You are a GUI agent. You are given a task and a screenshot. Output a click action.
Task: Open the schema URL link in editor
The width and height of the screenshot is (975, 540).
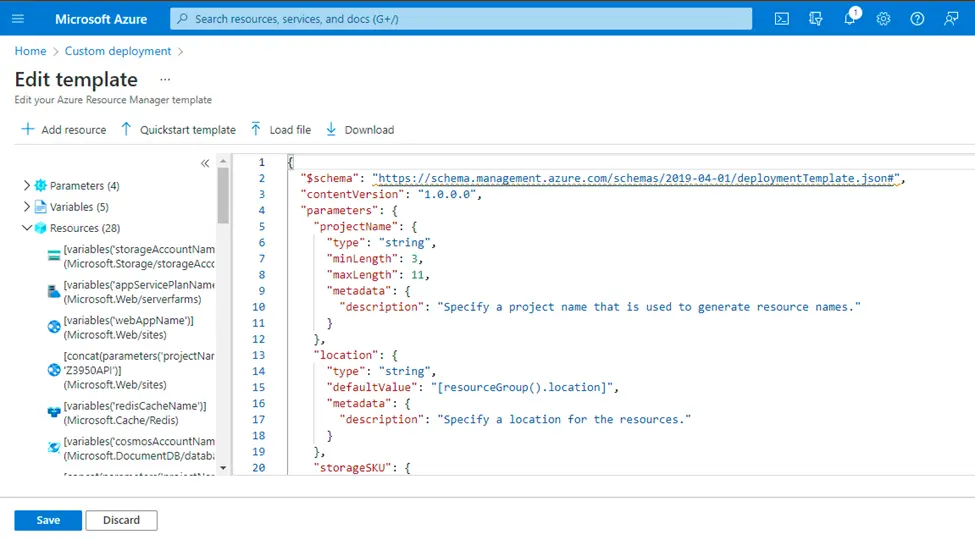(635, 179)
